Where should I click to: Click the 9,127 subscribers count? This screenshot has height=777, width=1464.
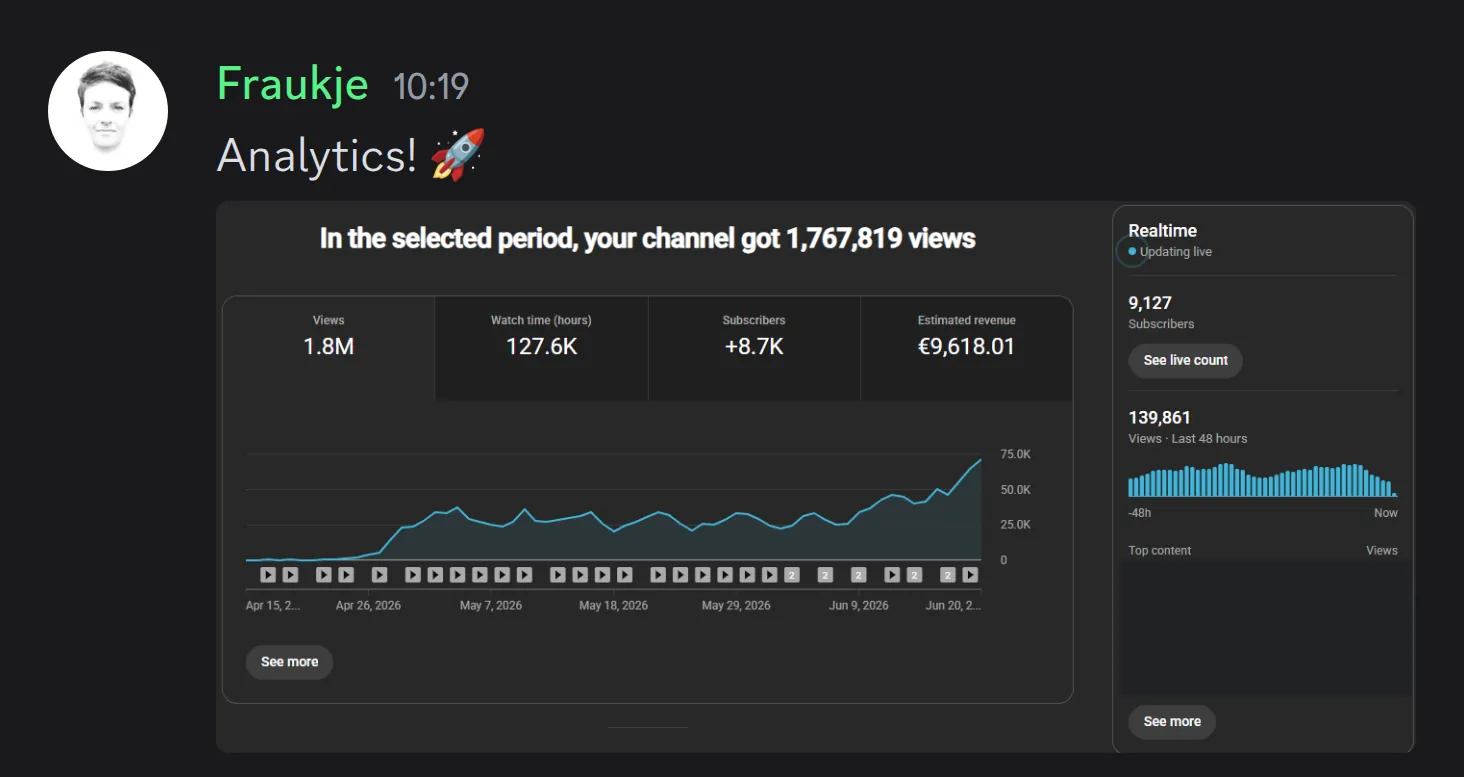click(1150, 303)
